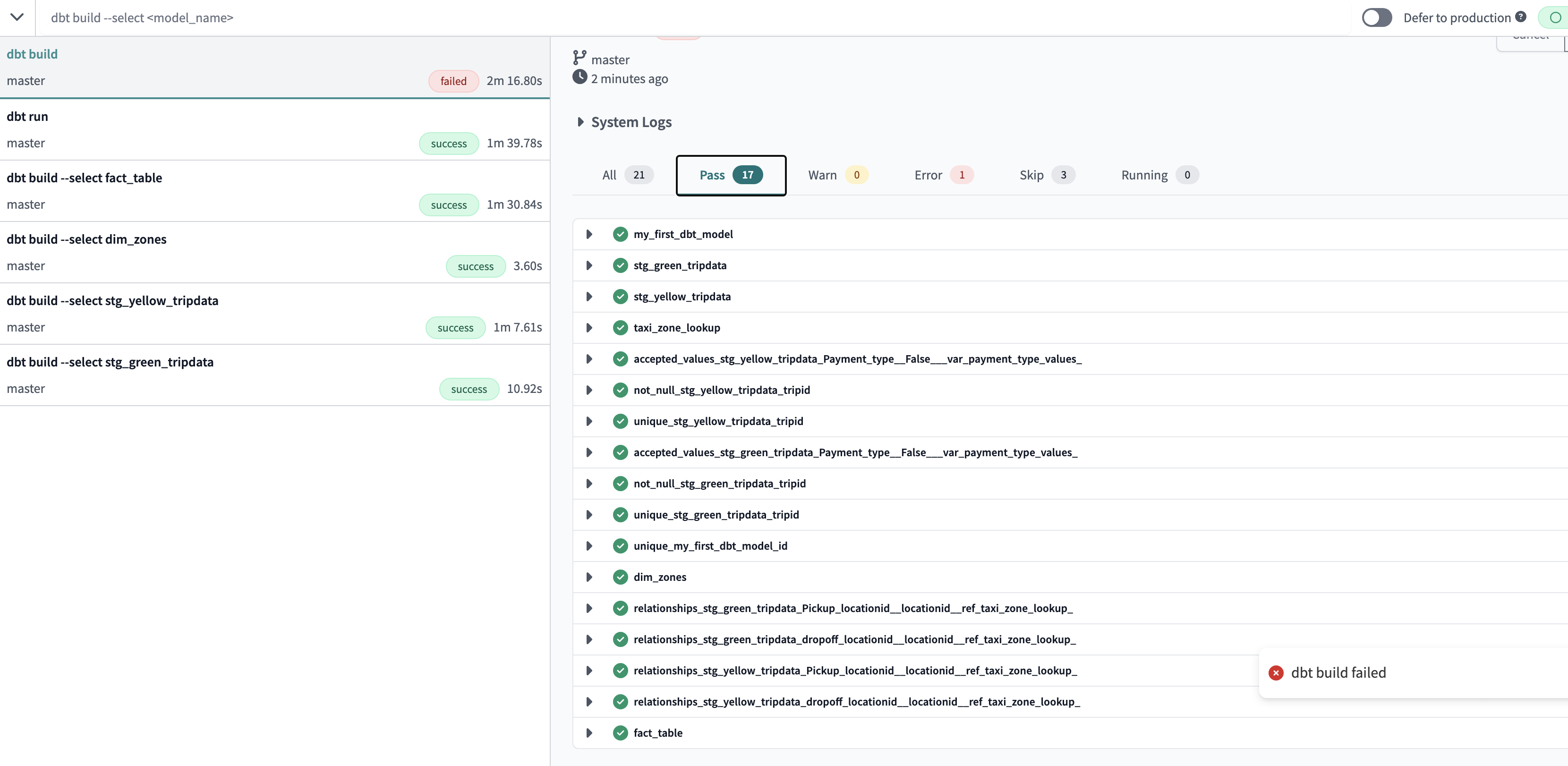Switch to the All tab
The image size is (1568, 766).
point(627,175)
